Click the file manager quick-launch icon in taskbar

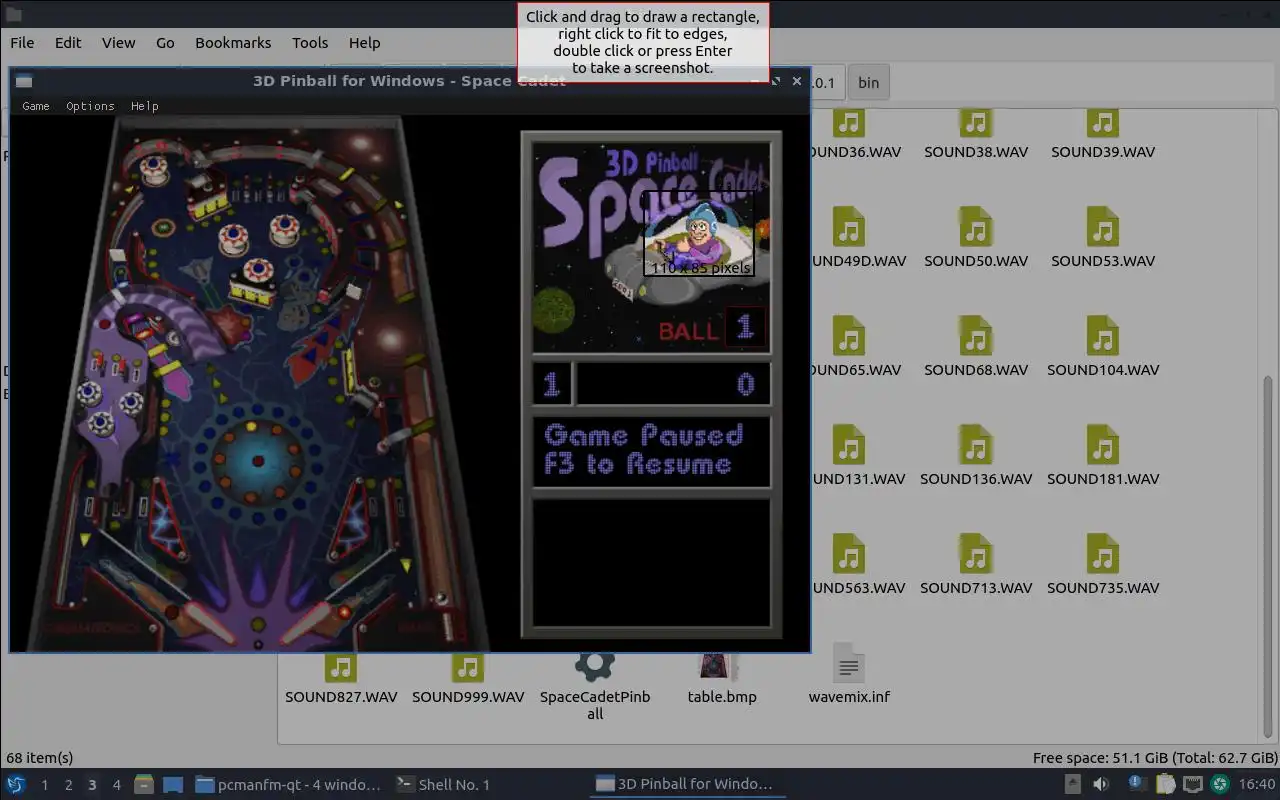(144, 785)
